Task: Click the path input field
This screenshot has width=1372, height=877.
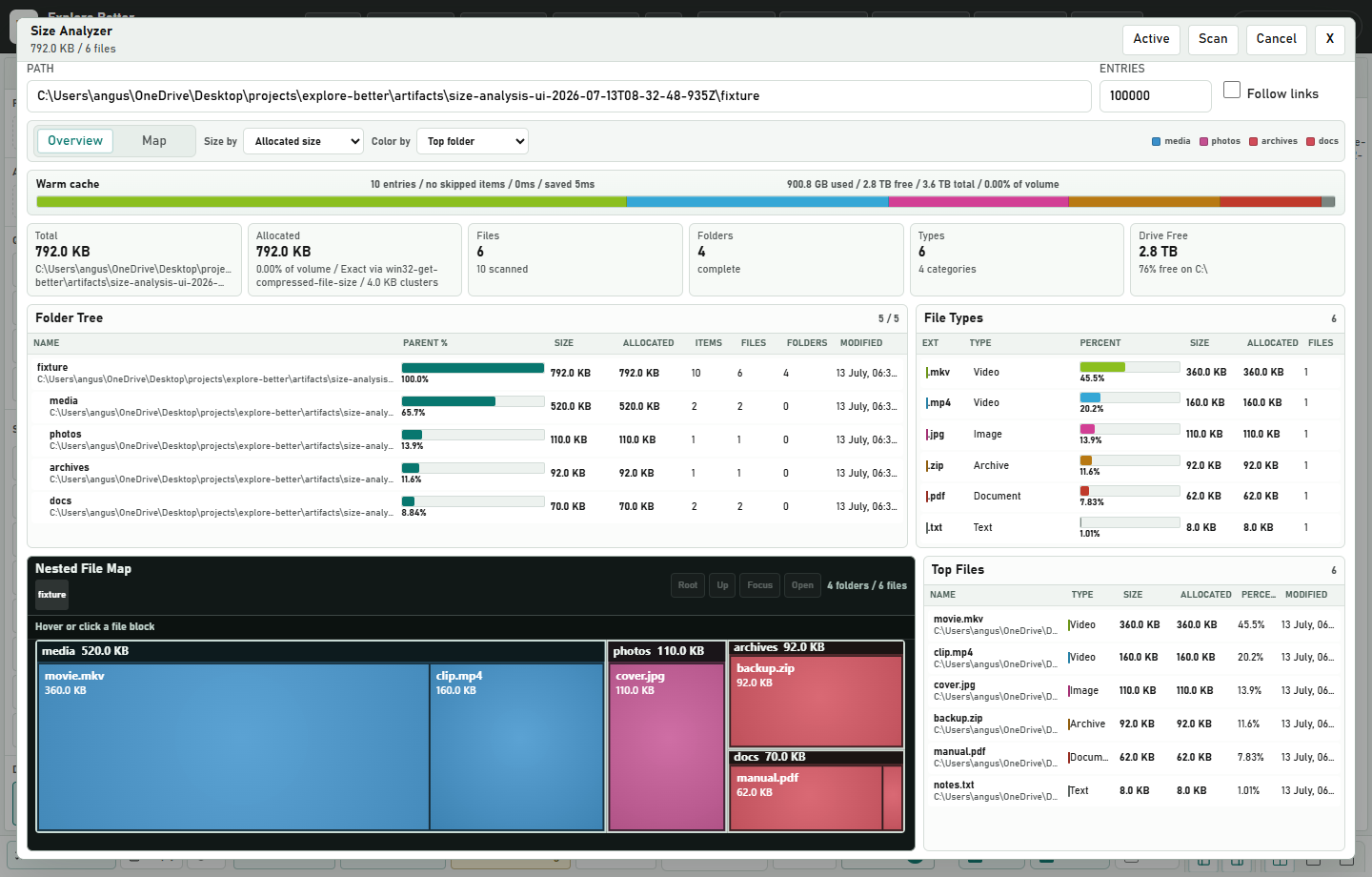Action: click(559, 96)
